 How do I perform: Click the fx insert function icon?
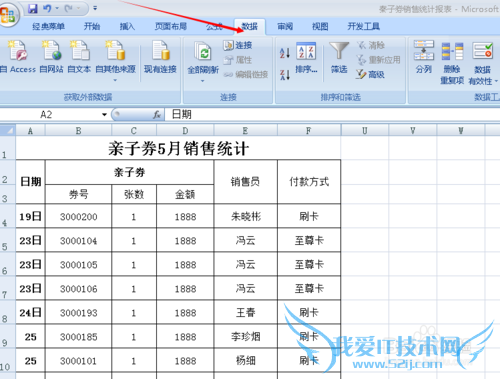click(x=157, y=115)
